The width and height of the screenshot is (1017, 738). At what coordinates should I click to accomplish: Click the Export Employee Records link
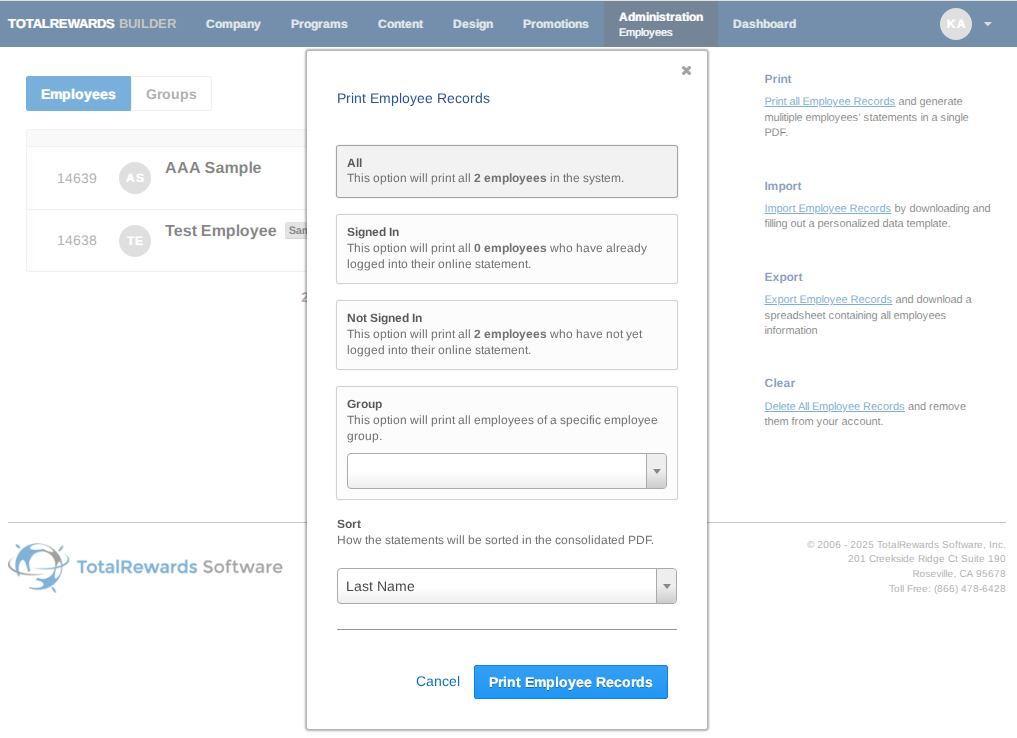828,299
